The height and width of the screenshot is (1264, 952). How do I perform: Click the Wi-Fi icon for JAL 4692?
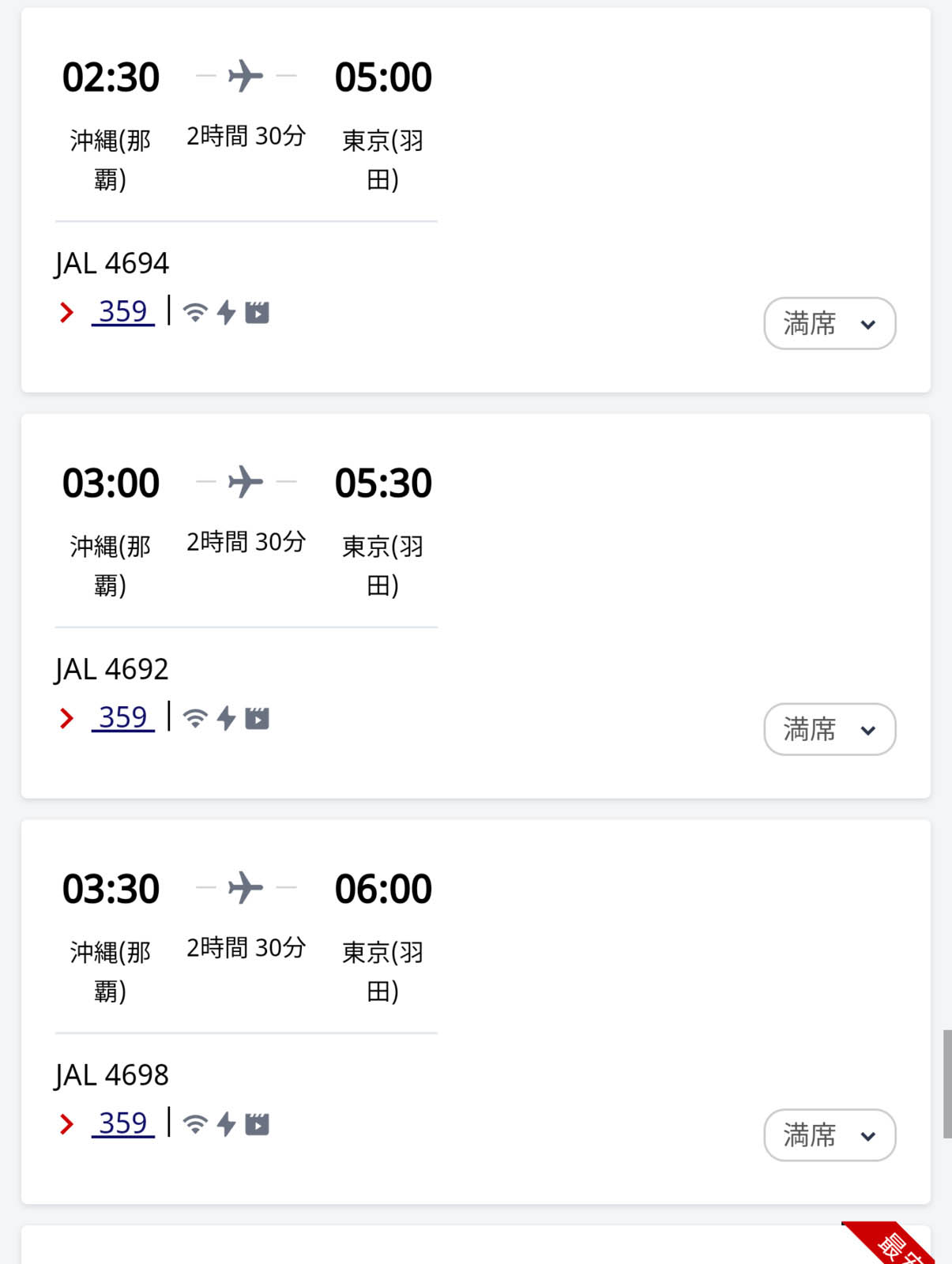tap(195, 719)
